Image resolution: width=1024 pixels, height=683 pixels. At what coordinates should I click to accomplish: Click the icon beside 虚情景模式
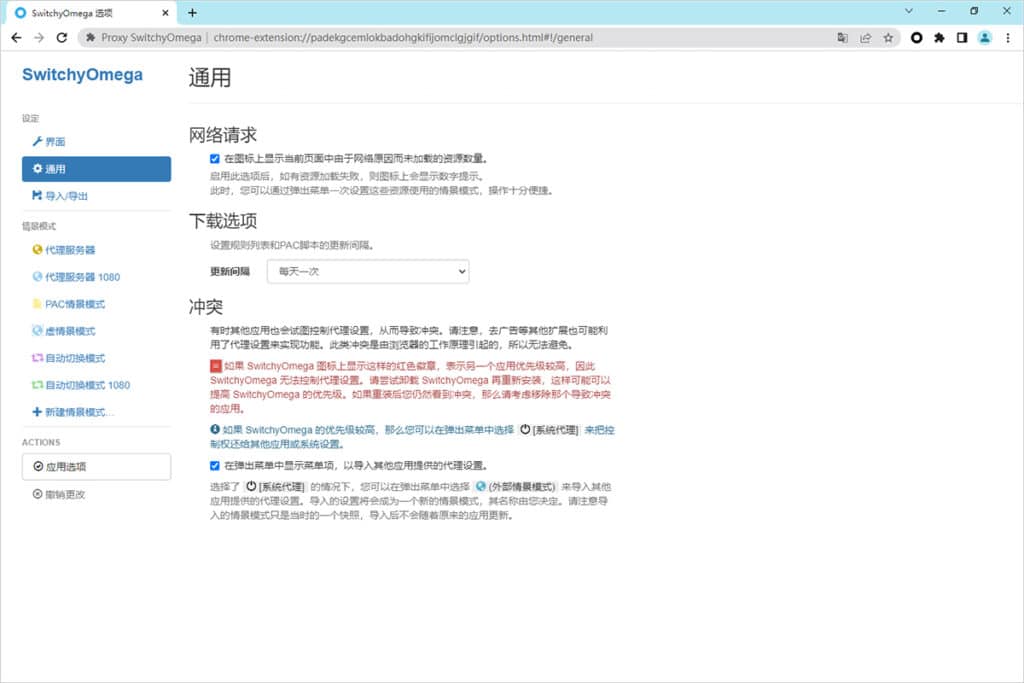click(37, 330)
